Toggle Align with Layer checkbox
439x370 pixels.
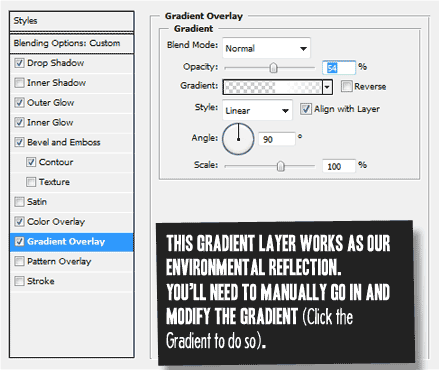tap(306, 109)
